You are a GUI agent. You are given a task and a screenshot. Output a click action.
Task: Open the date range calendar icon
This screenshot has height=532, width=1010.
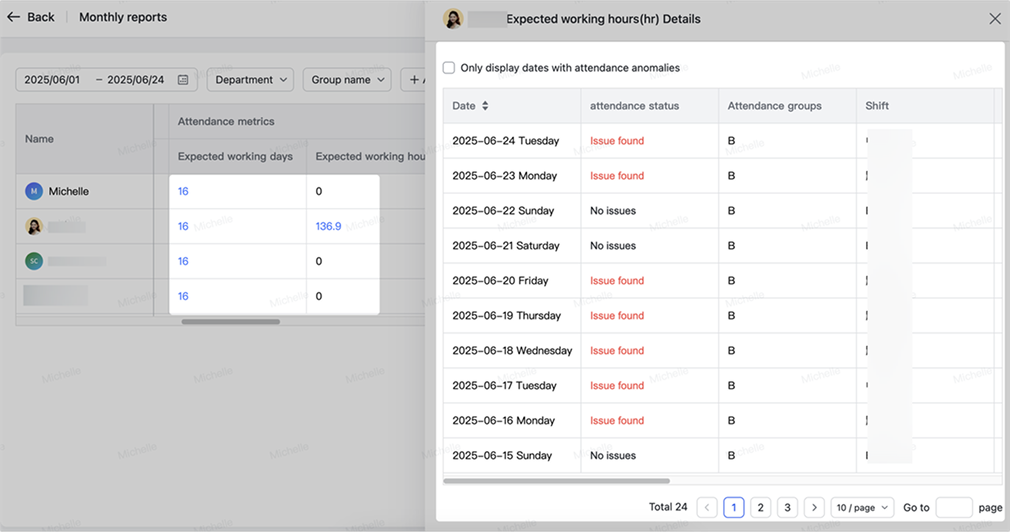[x=183, y=80]
